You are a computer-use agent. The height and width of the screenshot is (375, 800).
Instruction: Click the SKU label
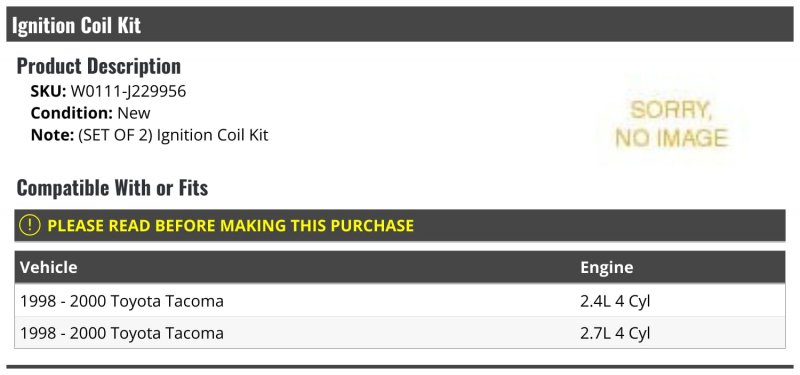48,91
